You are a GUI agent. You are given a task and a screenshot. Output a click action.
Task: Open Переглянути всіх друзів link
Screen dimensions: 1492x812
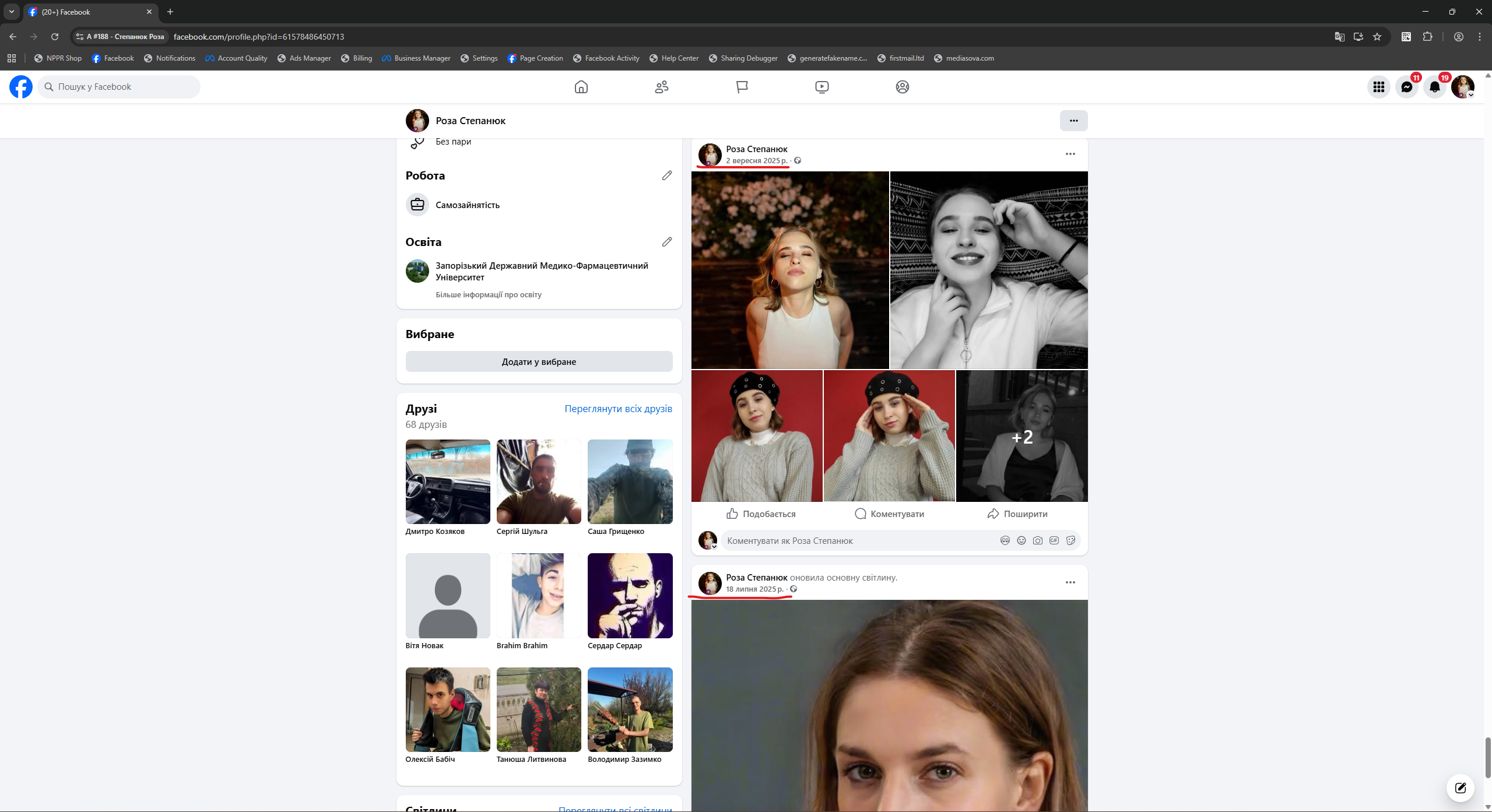(x=618, y=409)
